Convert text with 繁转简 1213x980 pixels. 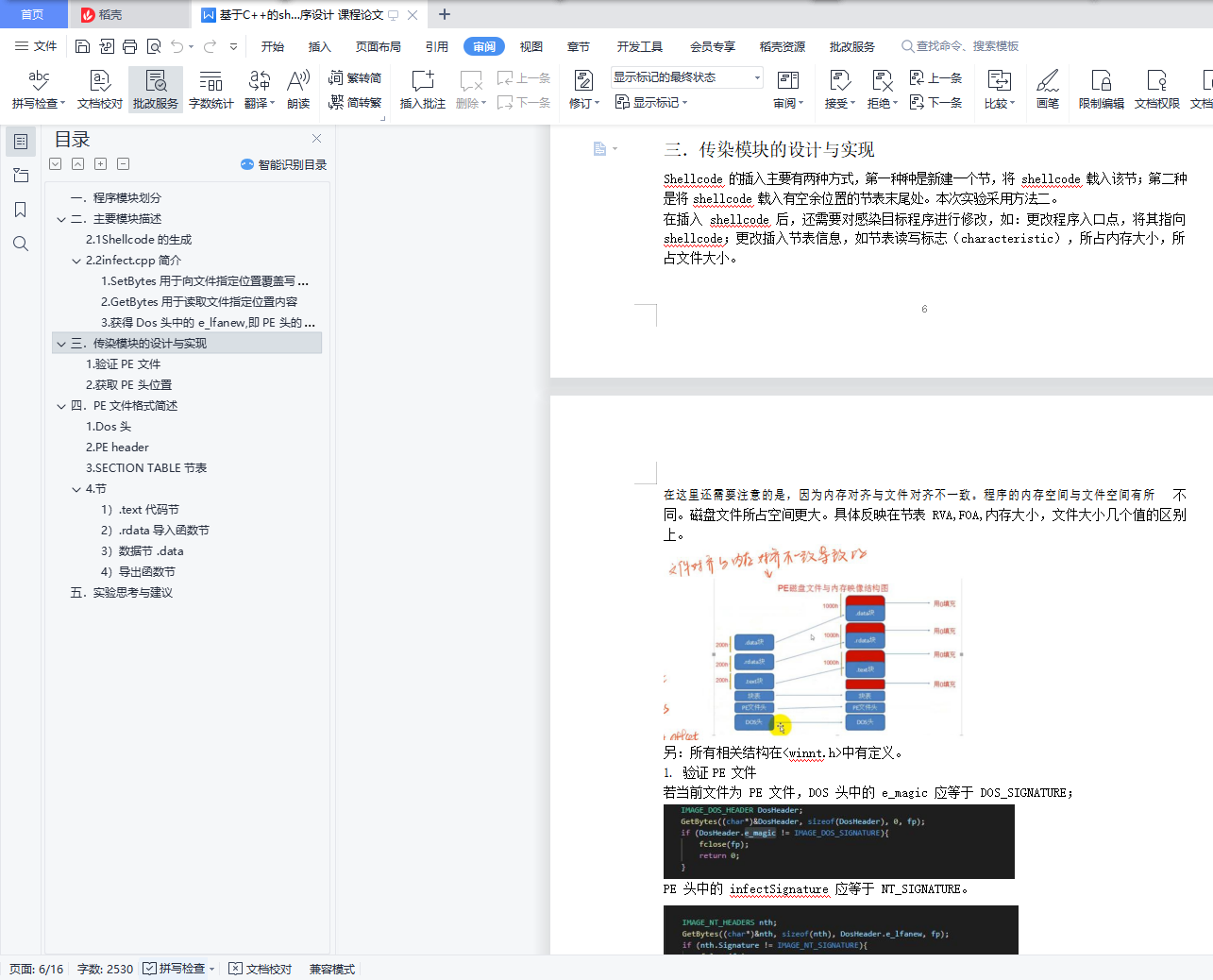click(355, 78)
